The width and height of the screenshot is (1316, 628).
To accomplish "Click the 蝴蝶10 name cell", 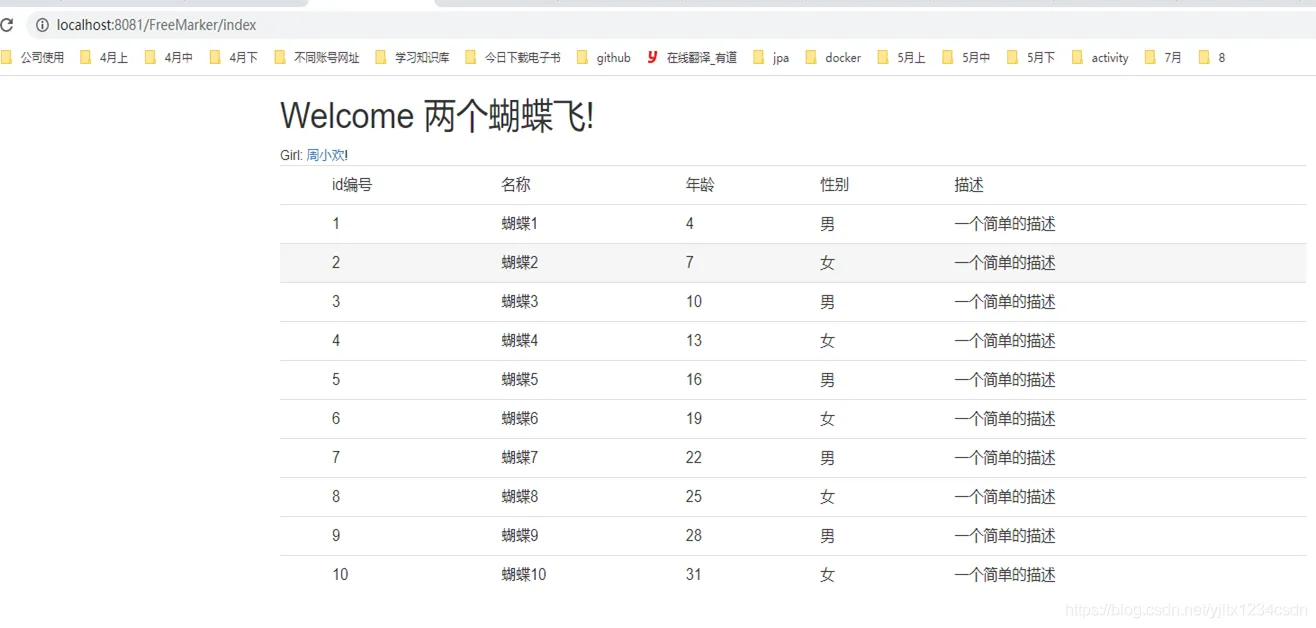I will [x=524, y=575].
